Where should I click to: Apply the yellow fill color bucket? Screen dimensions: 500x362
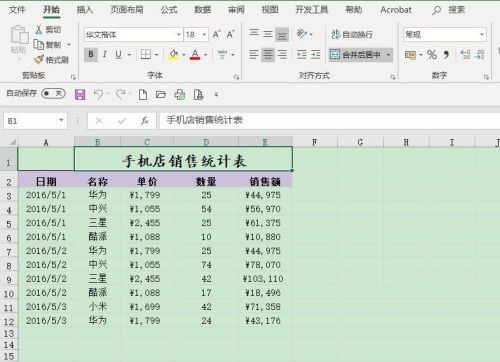click(173, 54)
